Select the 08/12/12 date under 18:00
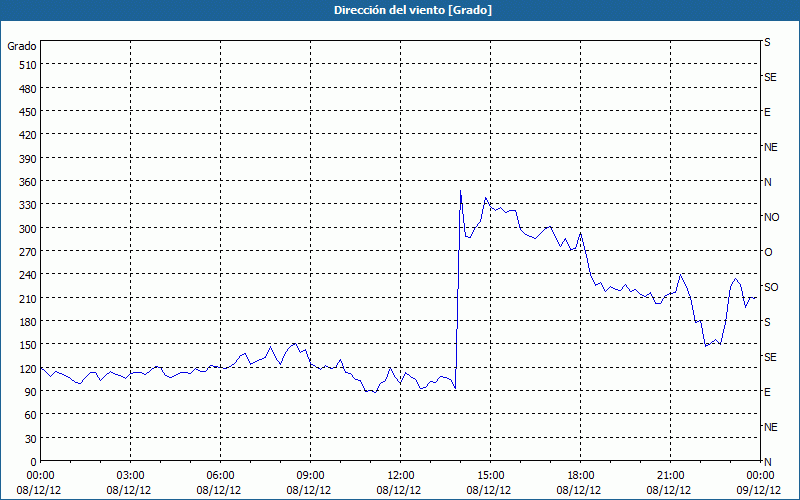The height and width of the screenshot is (500, 800). pyautogui.click(x=579, y=490)
